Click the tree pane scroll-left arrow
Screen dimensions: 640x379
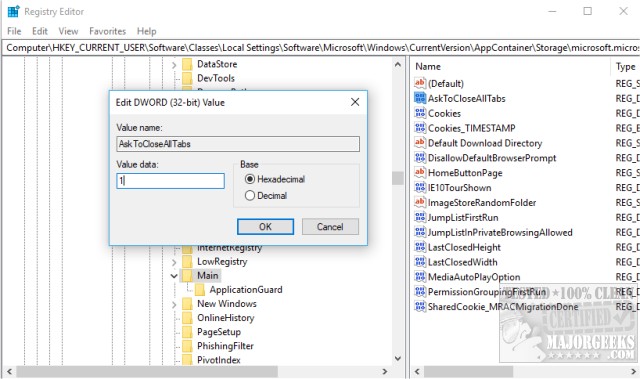point(9,371)
